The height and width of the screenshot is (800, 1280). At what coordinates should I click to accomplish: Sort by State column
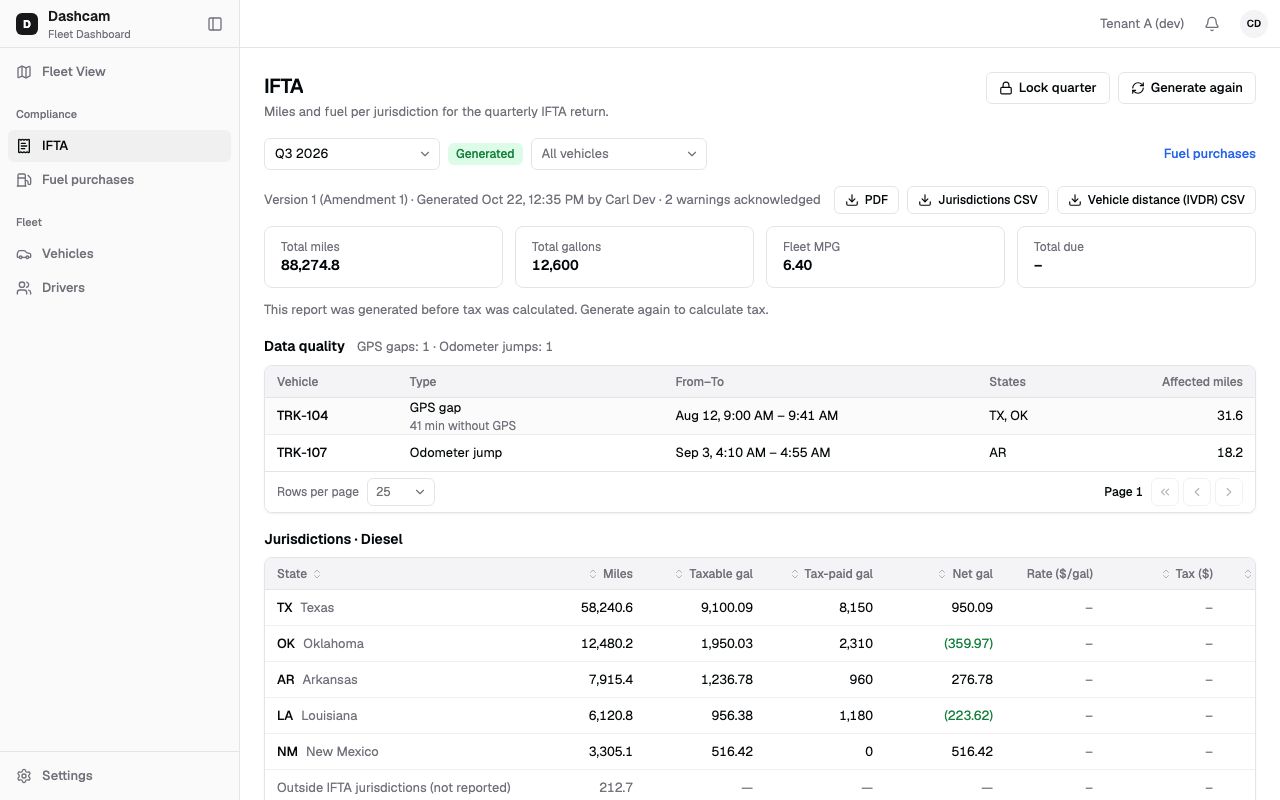[299, 574]
